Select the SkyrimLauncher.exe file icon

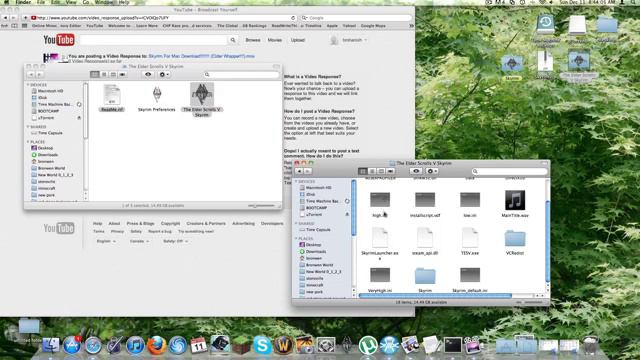coord(380,238)
